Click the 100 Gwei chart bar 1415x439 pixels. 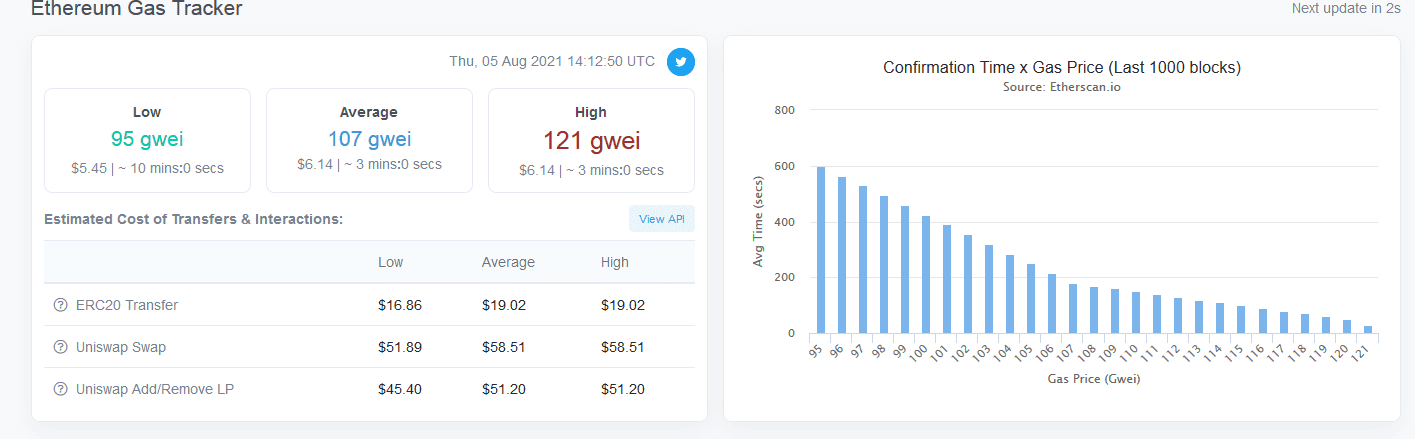(926, 275)
